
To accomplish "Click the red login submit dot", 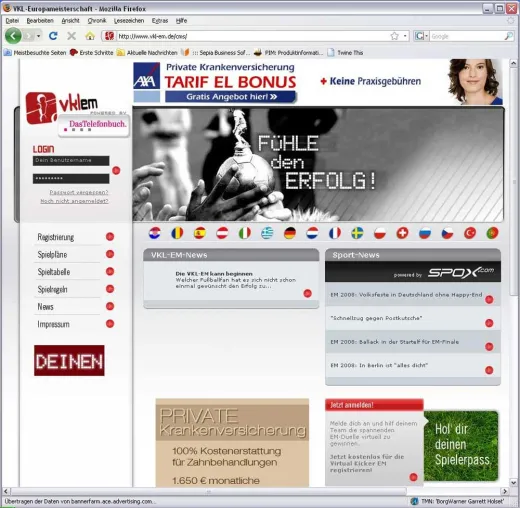I will click(x=116, y=171).
